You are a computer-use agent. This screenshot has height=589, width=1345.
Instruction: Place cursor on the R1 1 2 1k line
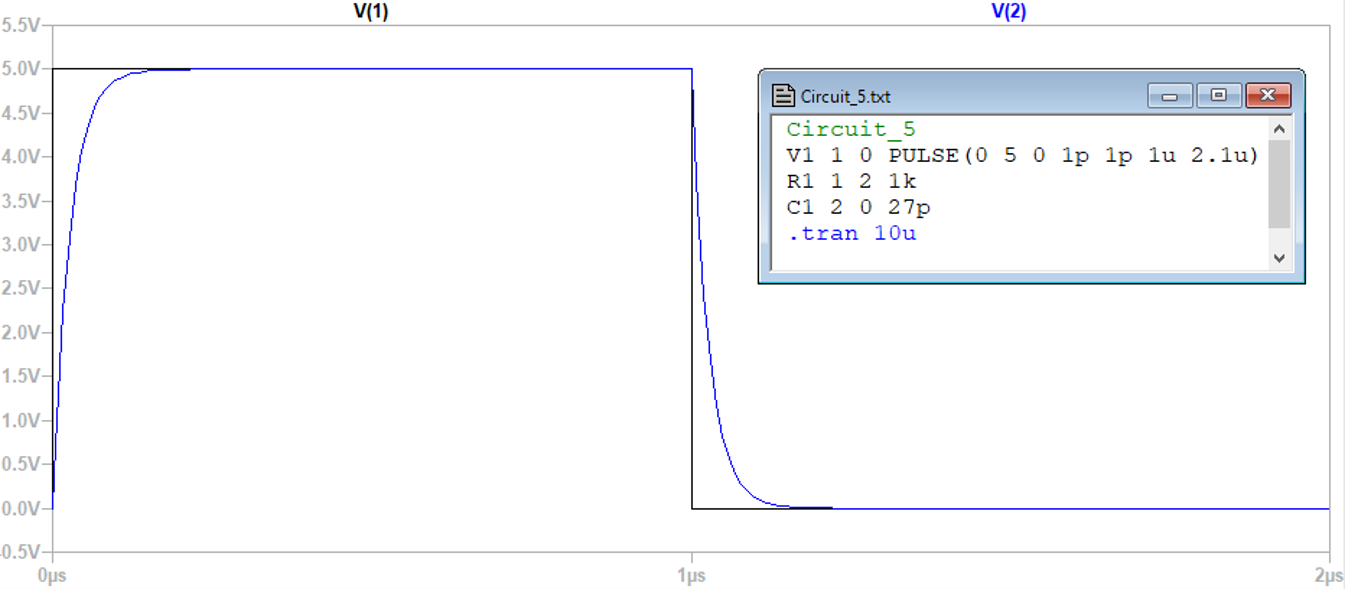(x=851, y=181)
